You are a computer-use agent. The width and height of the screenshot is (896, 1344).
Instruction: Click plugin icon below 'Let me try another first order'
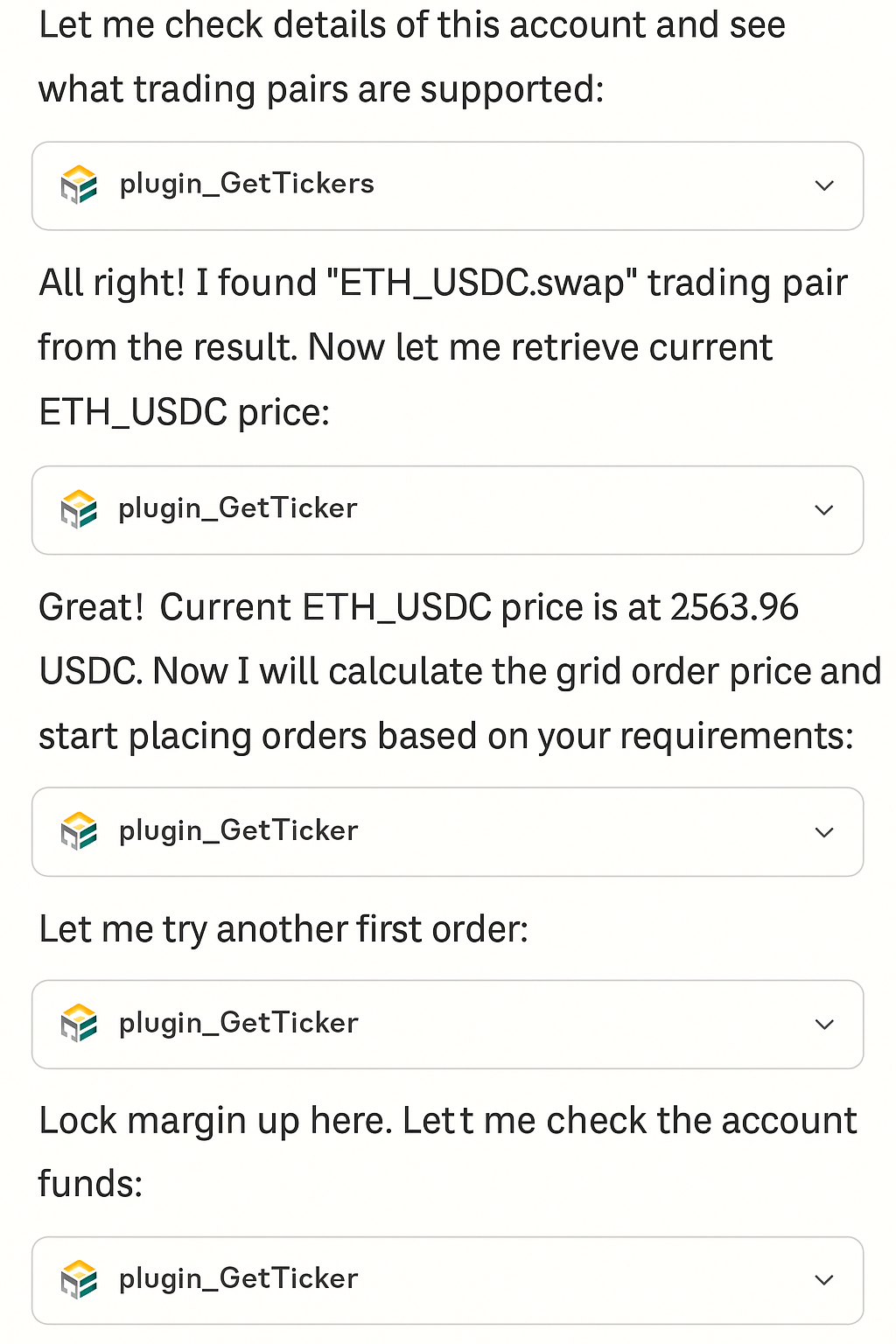pyautogui.click(x=79, y=1023)
